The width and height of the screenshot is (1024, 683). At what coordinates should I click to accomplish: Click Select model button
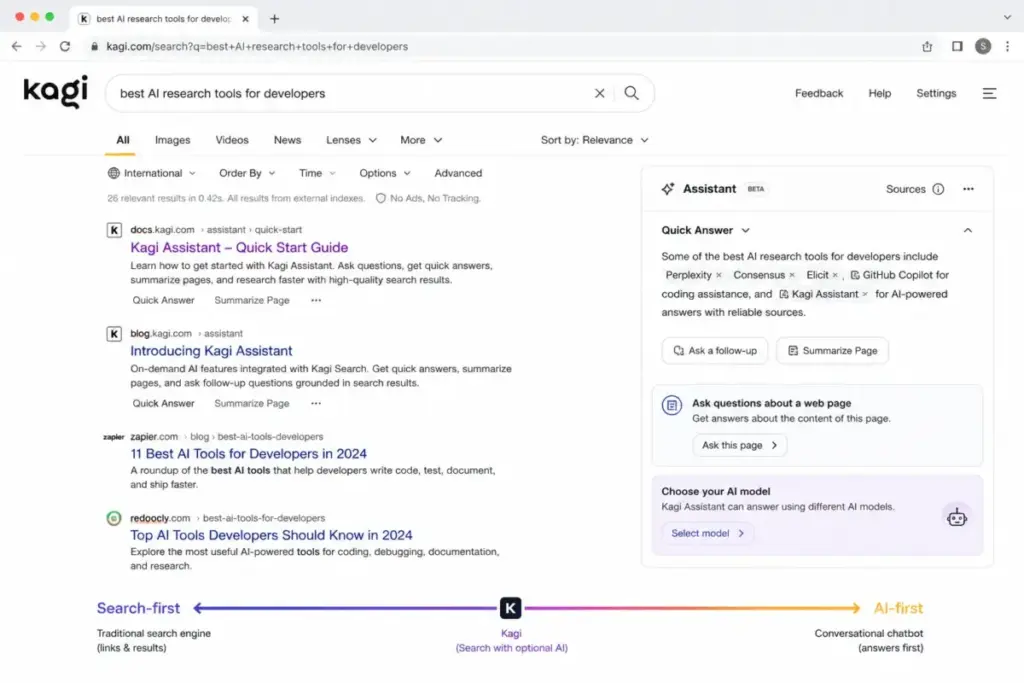click(707, 533)
